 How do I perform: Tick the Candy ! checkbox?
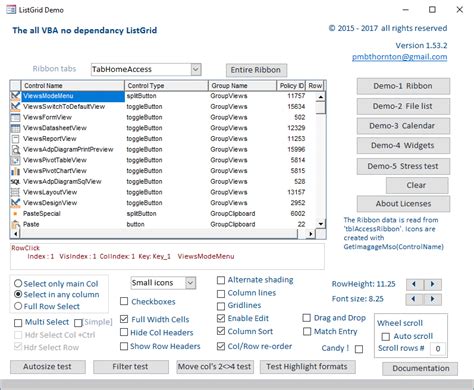(359, 349)
